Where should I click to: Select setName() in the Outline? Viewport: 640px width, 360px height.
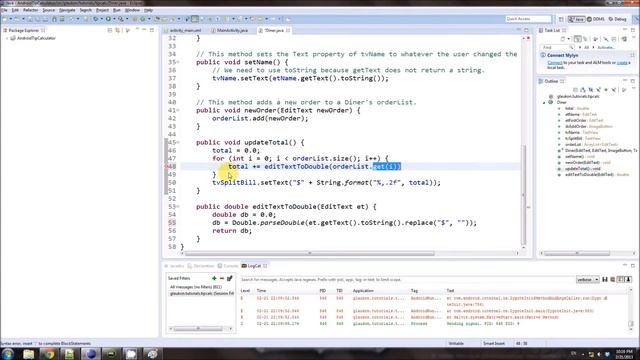click(x=580, y=156)
